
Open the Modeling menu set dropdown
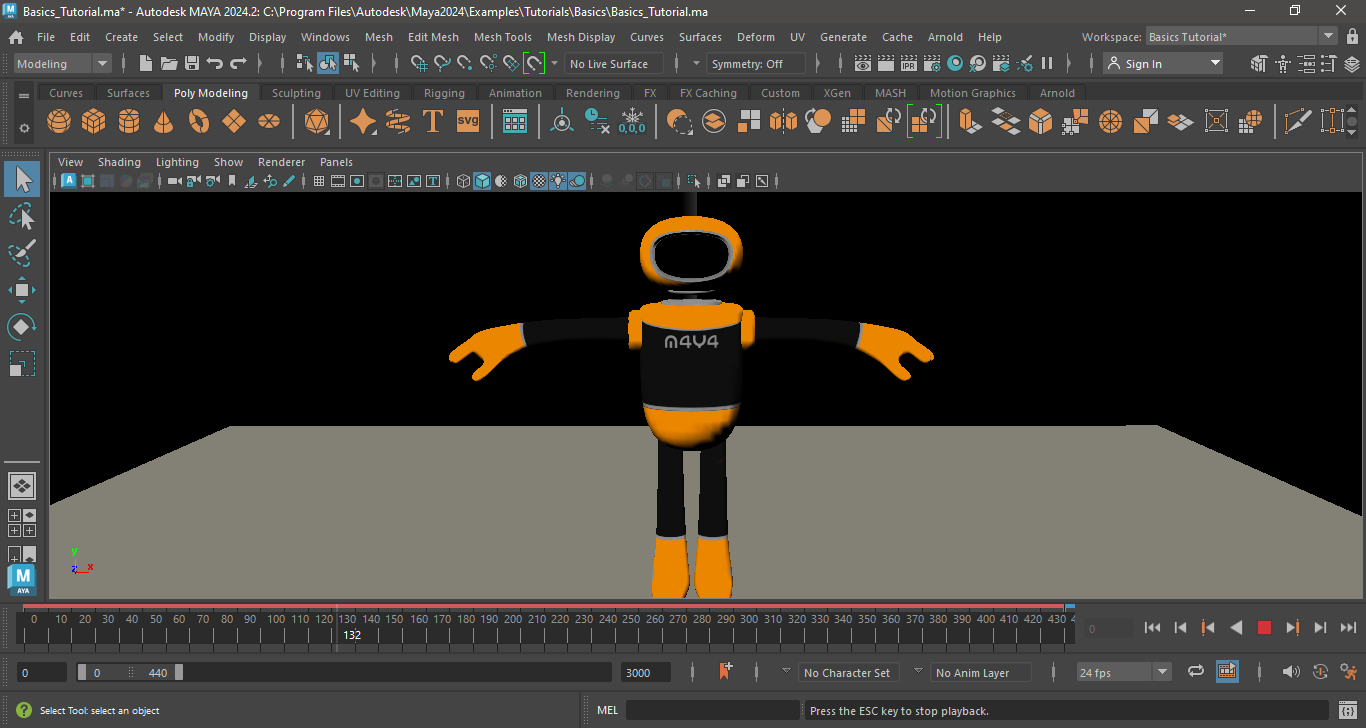coord(101,63)
